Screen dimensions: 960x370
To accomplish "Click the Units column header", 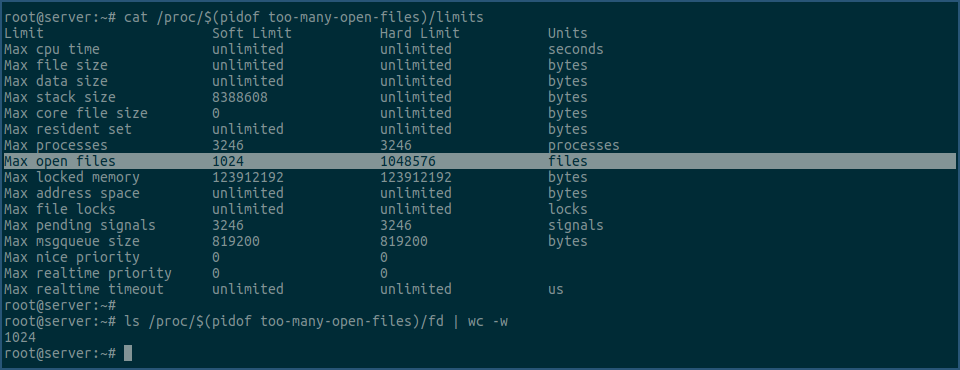I will click(568, 33).
